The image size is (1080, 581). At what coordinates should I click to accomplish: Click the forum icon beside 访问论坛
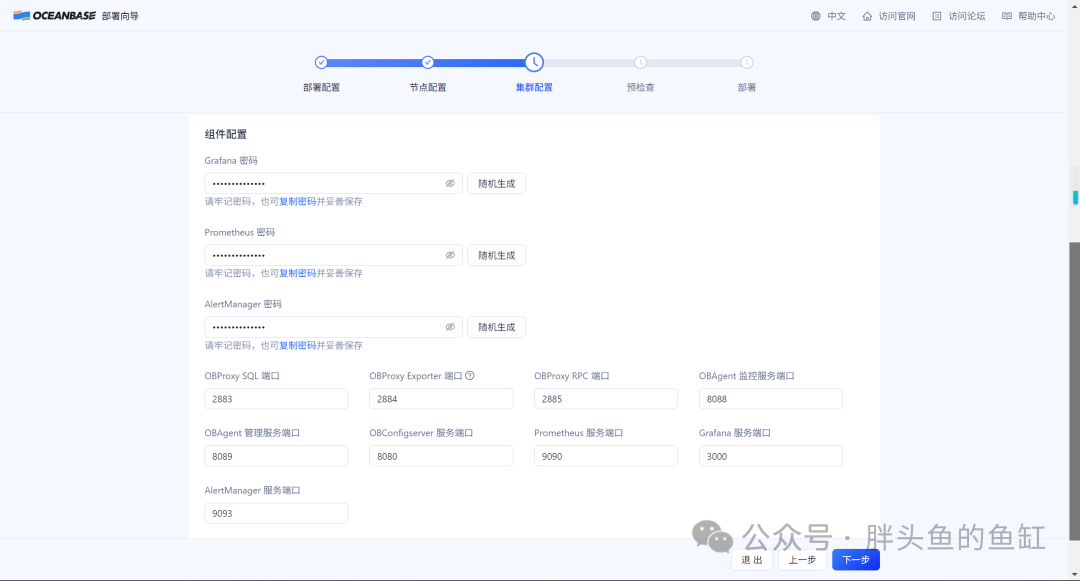pyautogui.click(x=937, y=16)
